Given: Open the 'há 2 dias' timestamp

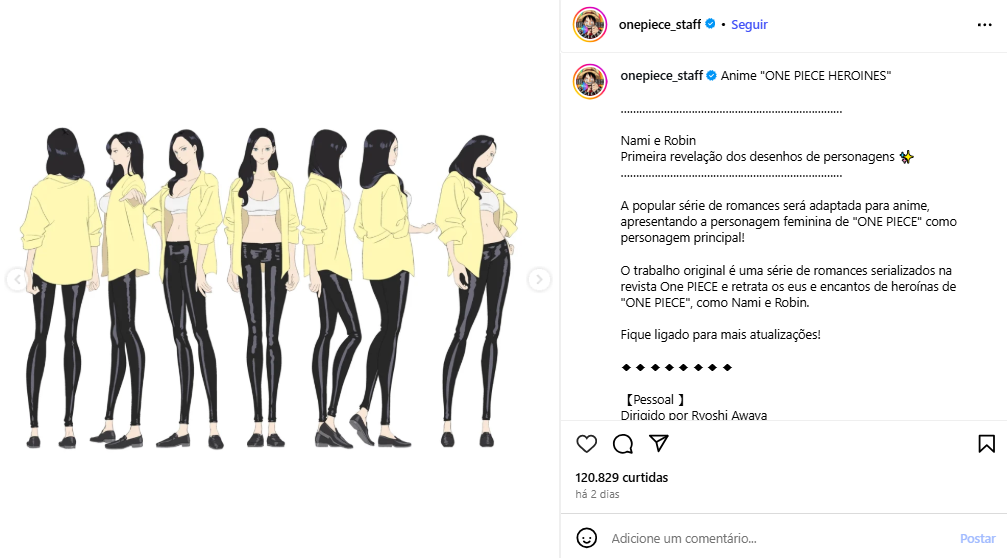Looking at the screenshot, I should pyautogui.click(x=597, y=494).
